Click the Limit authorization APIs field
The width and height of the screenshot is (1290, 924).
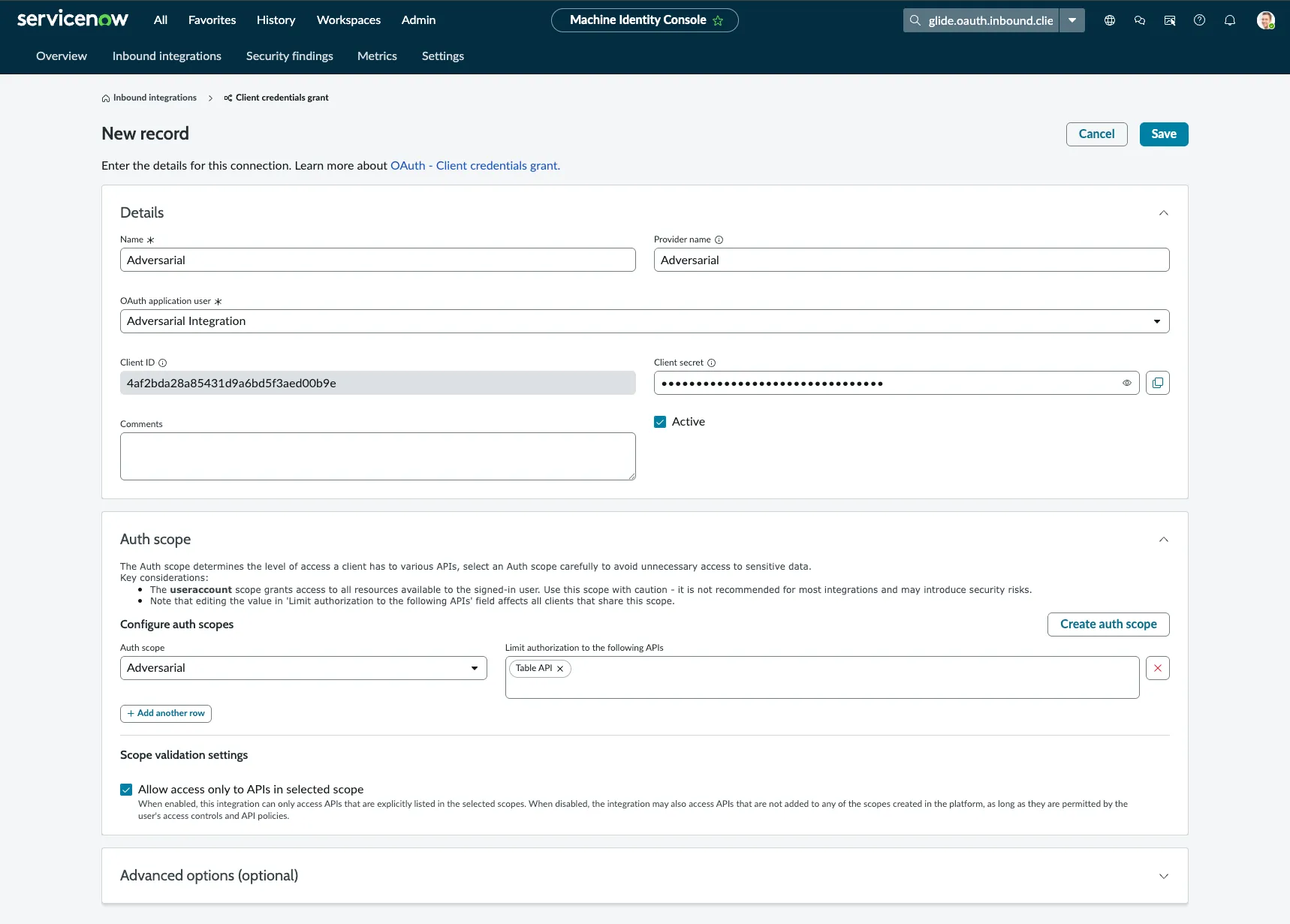click(x=822, y=678)
